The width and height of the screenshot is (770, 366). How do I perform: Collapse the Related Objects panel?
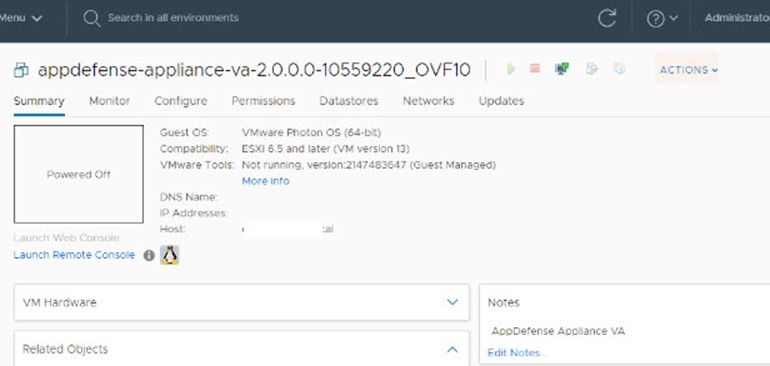pyautogui.click(x=453, y=349)
